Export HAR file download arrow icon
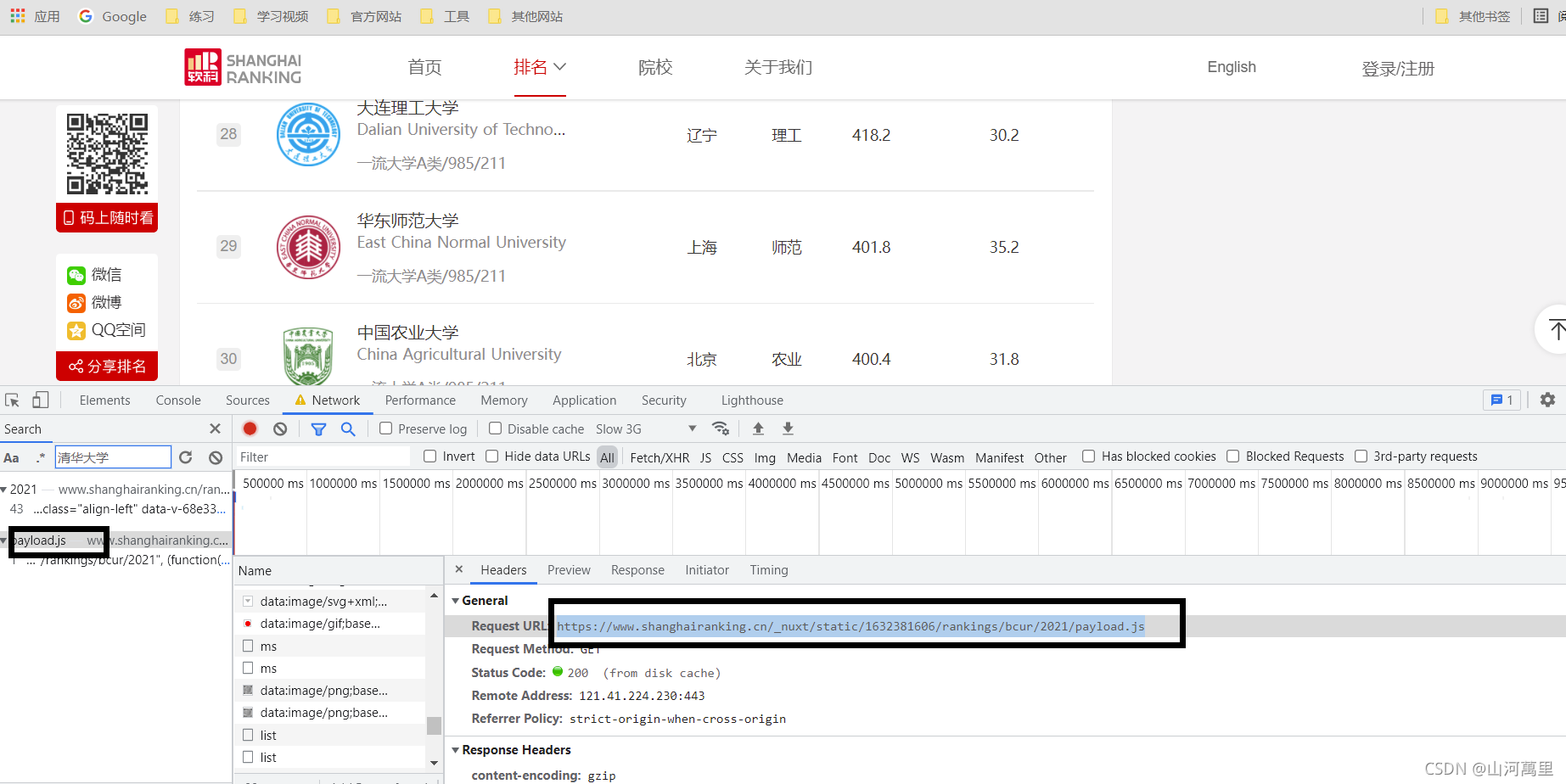Screen dimensions: 1566x784 (x=788, y=428)
